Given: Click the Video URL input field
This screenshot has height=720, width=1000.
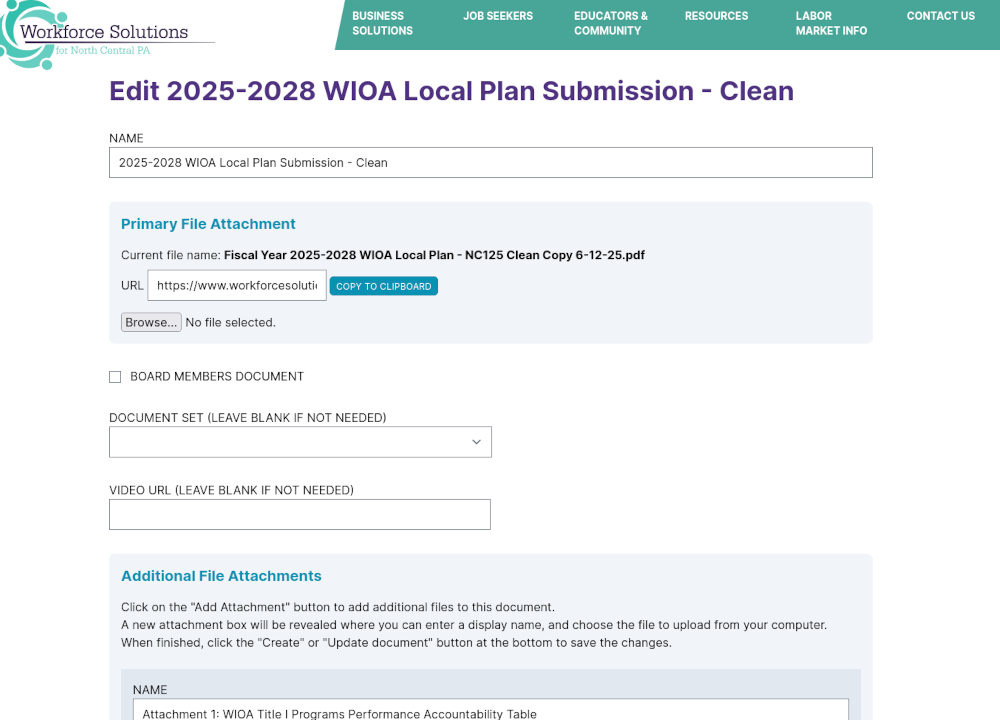Looking at the screenshot, I should tap(300, 515).
